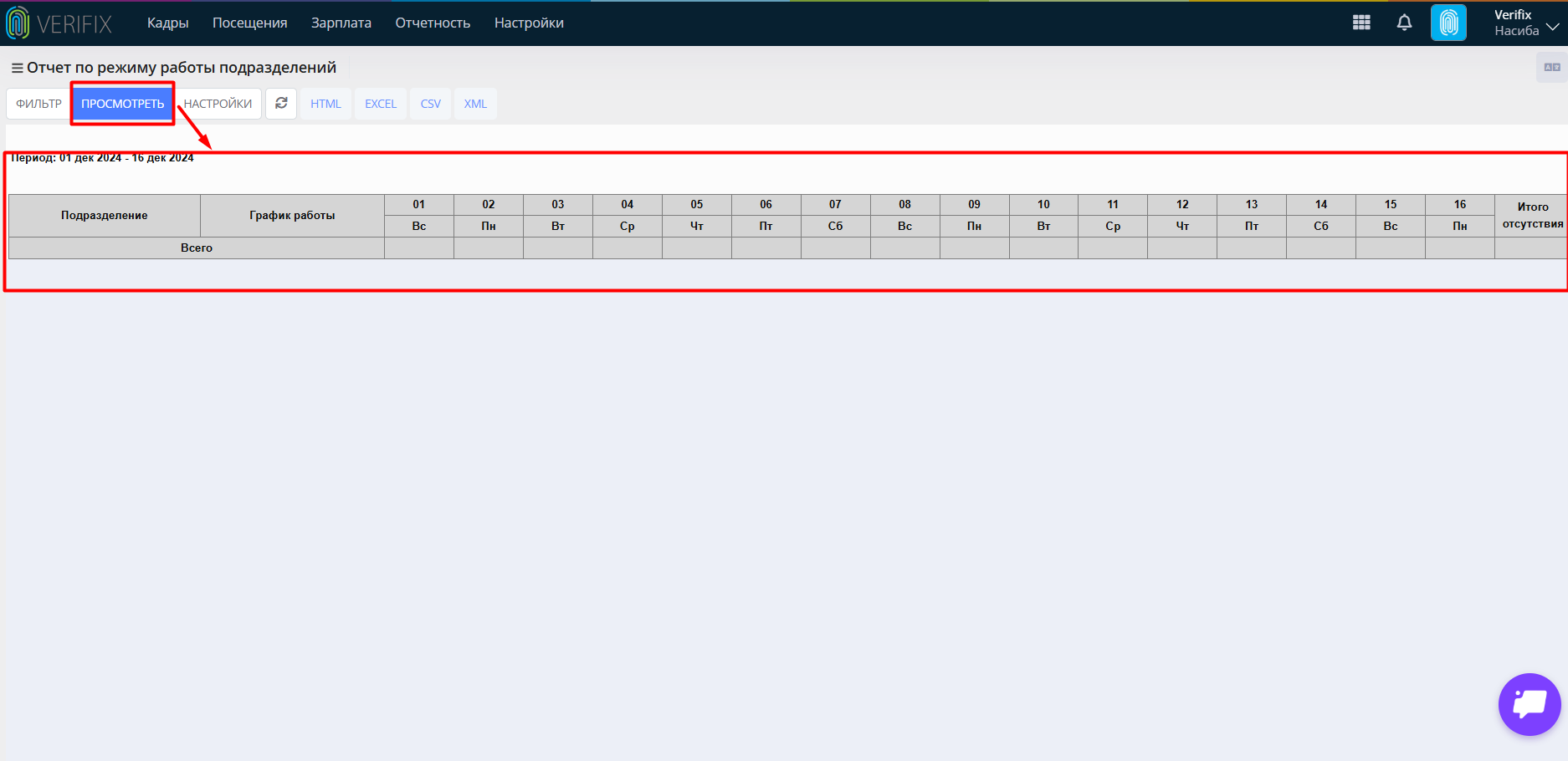Image resolution: width=1568 pixels, height=761 pixels.
Task: Open the hamburger menu beside report title
Action: point(17,68)
